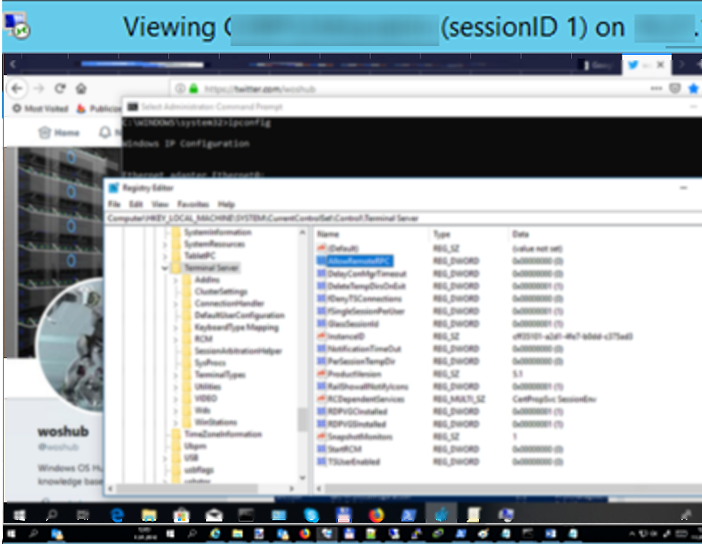This screenshot has height=544, width=702.
Task: Select the RCM subkey
Action: tap(203, 339)
